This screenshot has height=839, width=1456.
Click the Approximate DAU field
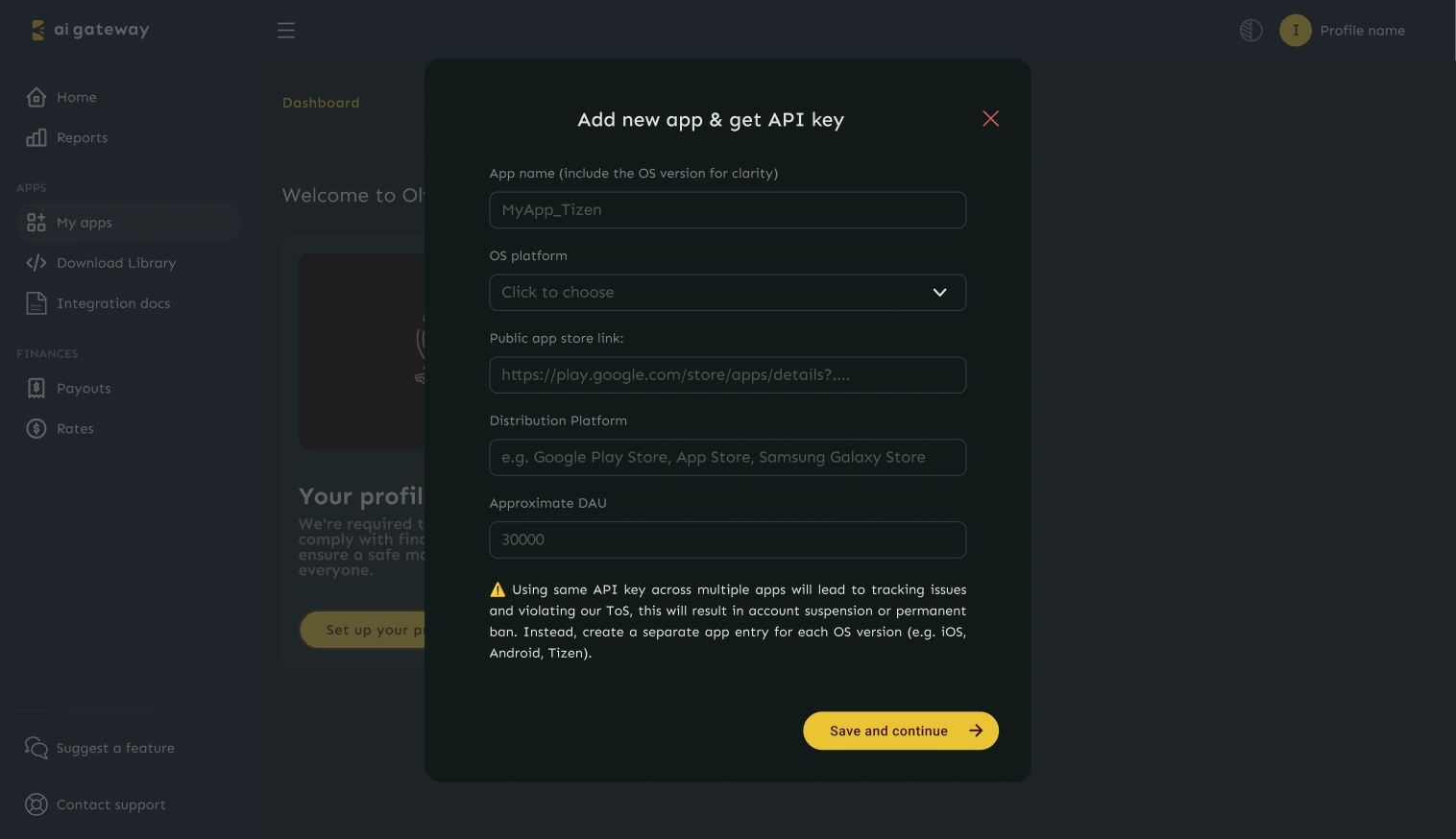point(727,539)
